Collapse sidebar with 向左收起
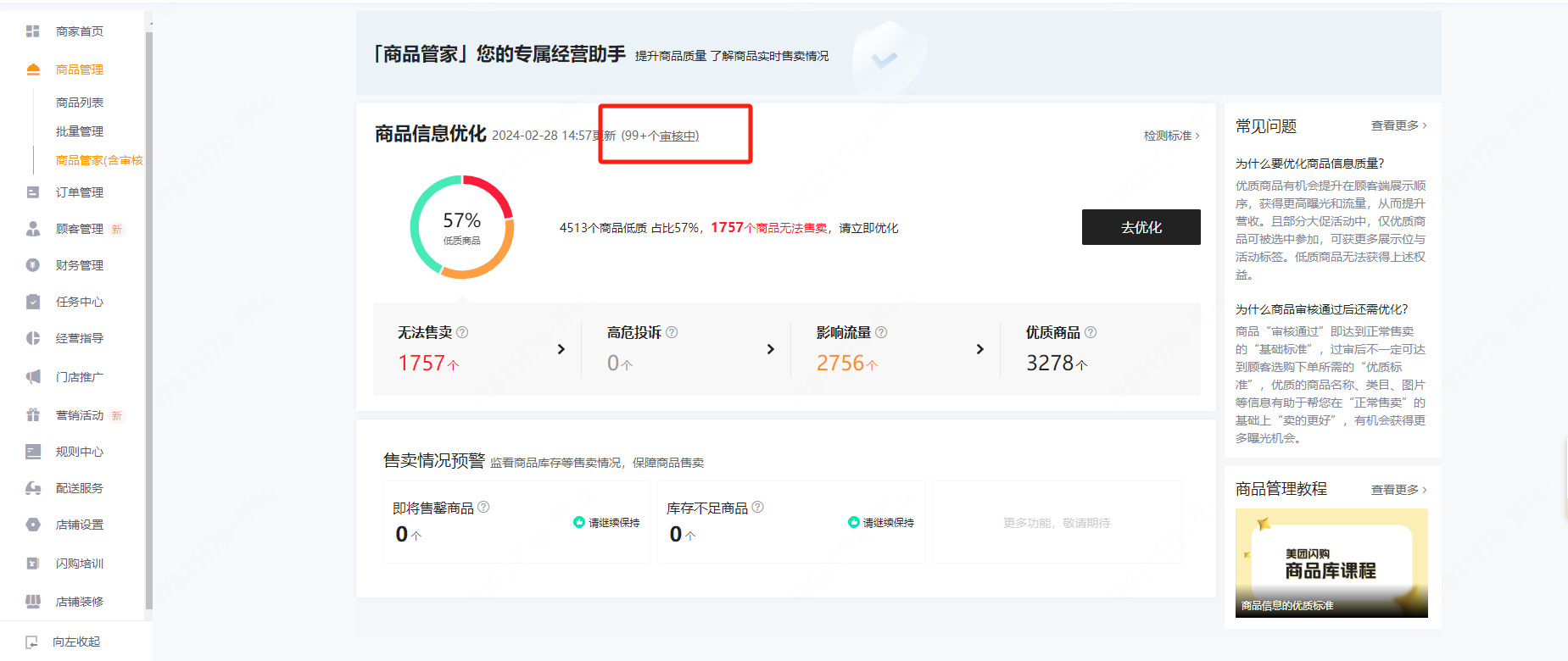The image size is (1568, 661). pos(76,642)
